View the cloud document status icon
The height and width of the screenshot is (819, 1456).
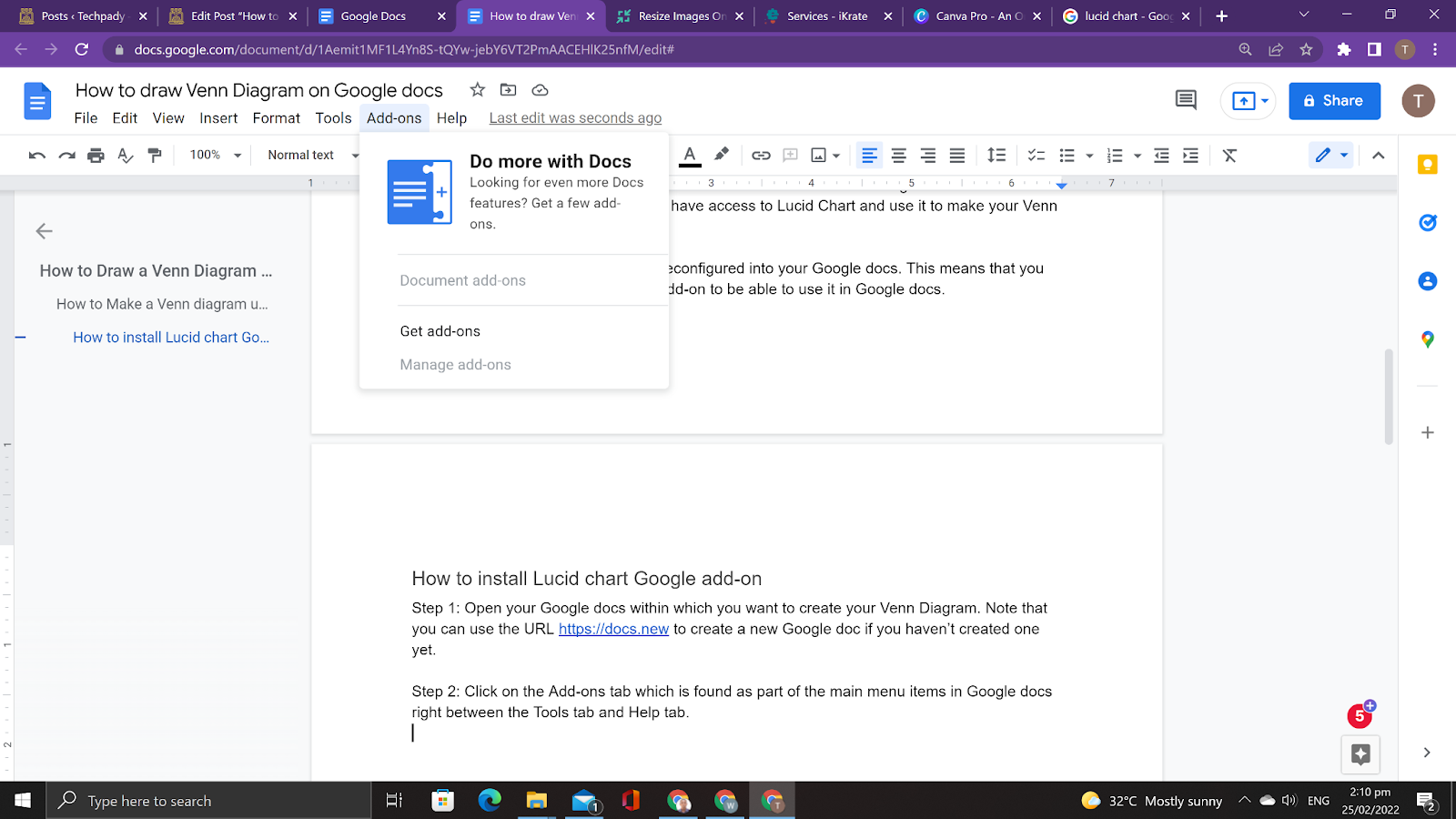pos(540,90)
